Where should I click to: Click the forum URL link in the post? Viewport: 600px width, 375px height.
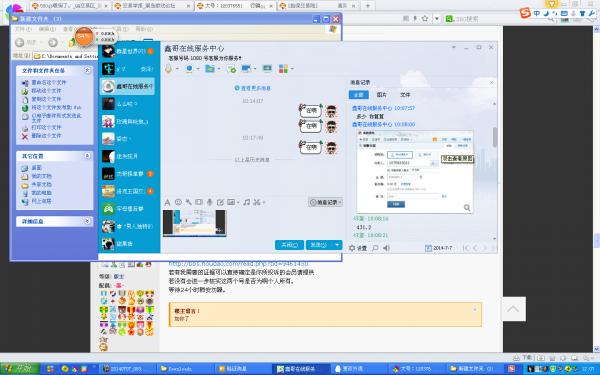[238, 264]
